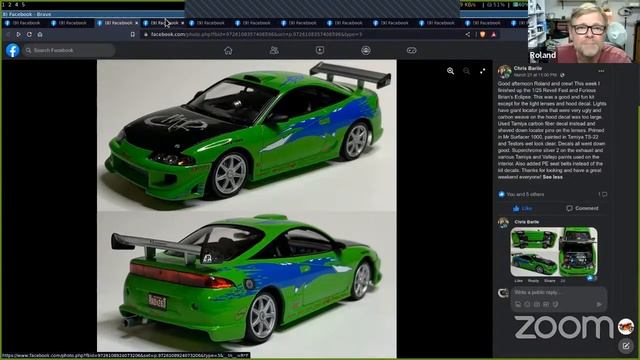Click the new message compose icon
This screenshot has width=640, height=360.
tap(626, 347)
